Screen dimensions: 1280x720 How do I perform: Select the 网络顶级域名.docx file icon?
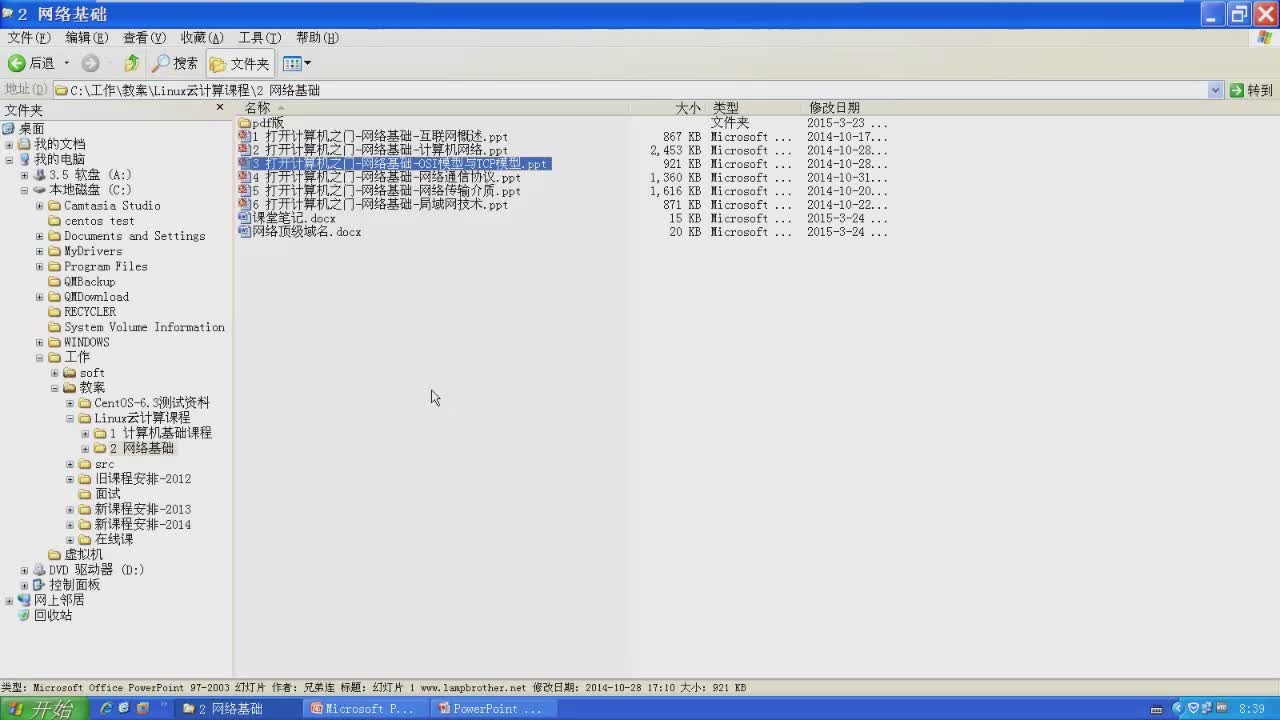coord(244,231)
